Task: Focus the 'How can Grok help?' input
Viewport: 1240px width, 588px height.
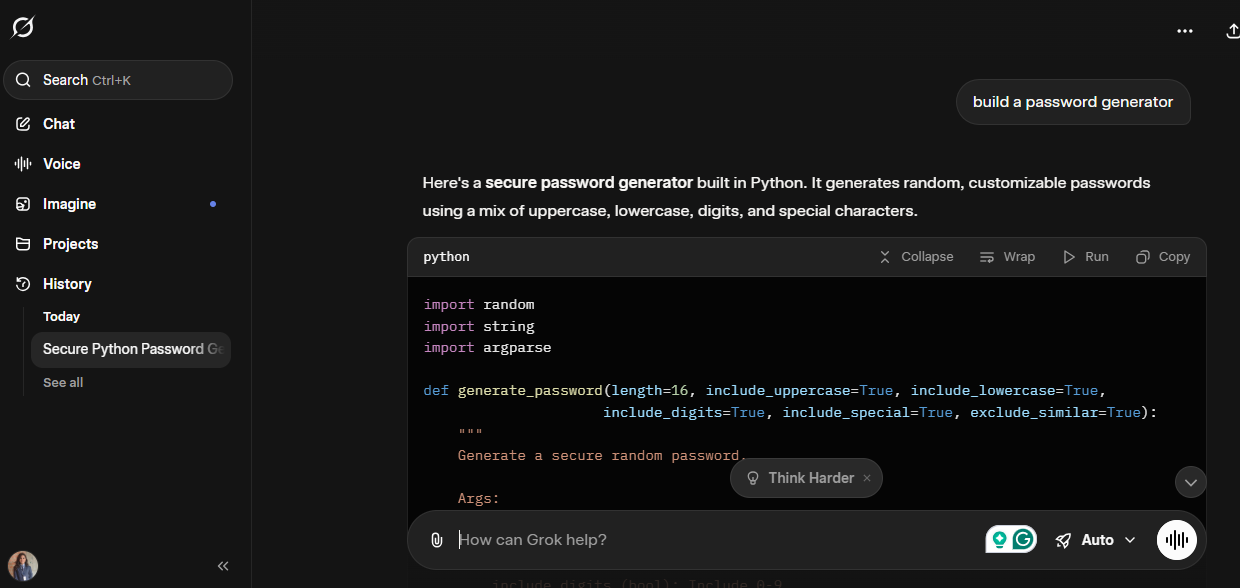Action: click(715, 540)
